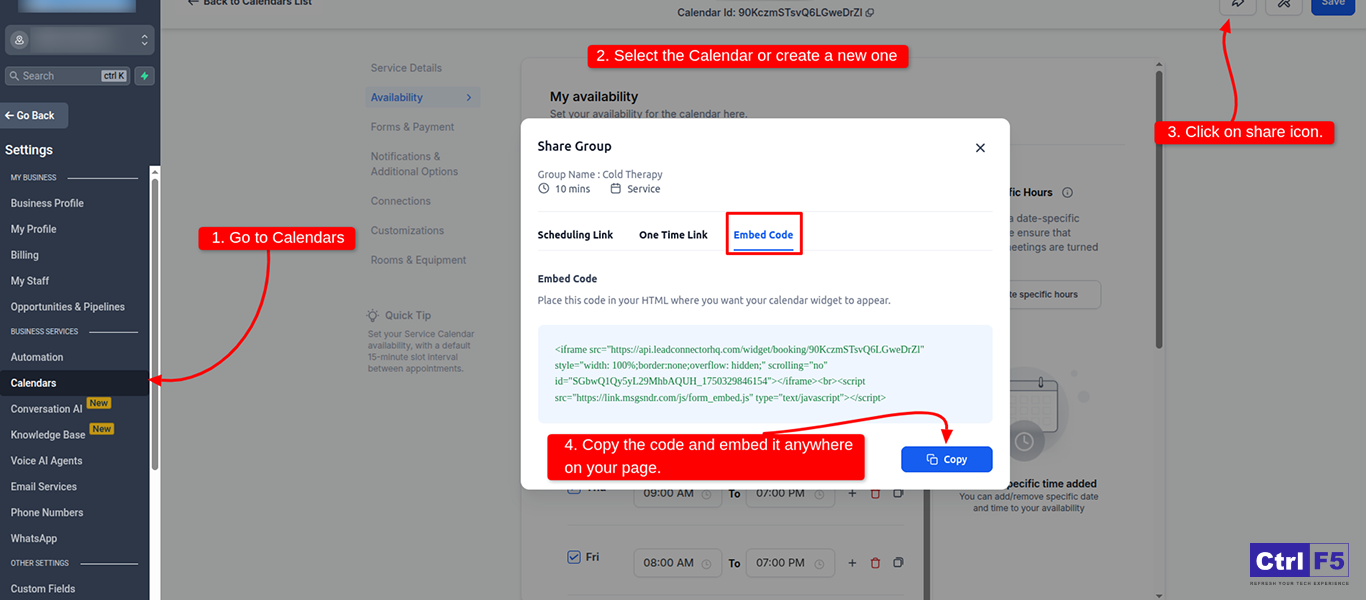The width and height of the screenshot is (1366, 600).
Task: Open the Scheduling Link tab
Action: pyautogui.click(x=575, y=234)
